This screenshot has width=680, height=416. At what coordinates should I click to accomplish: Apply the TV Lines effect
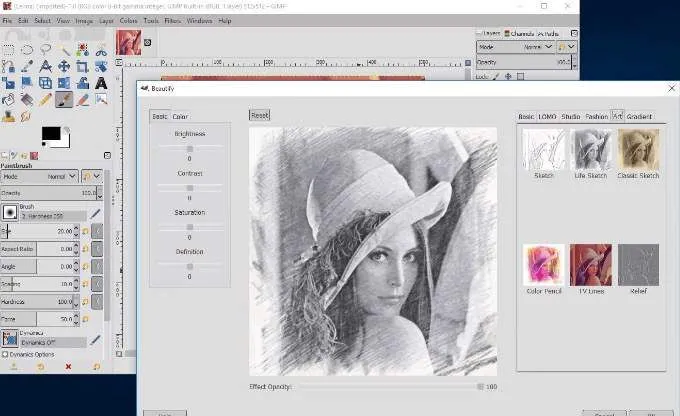click(591, 269)
